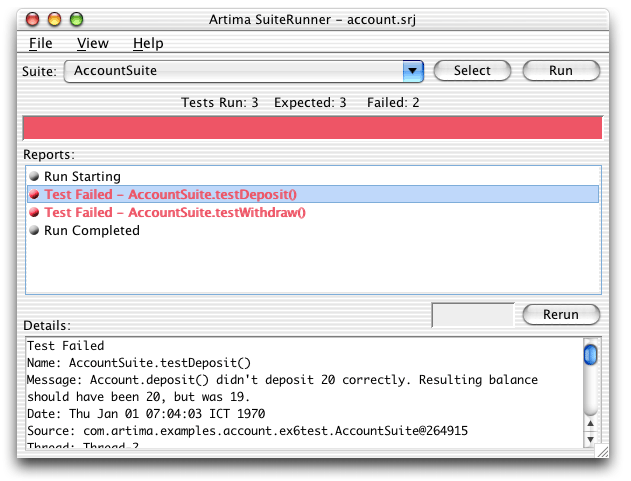Click window title 'Artima SuiteRunner – account.srj'
The width and height of the screenshot is (631, 481).
pyautogui.click(x=312, y=19)
